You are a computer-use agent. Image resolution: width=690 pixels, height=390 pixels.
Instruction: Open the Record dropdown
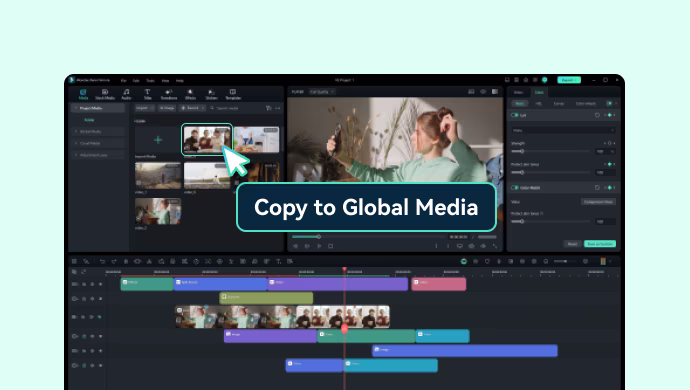click(x=193, y=108)
